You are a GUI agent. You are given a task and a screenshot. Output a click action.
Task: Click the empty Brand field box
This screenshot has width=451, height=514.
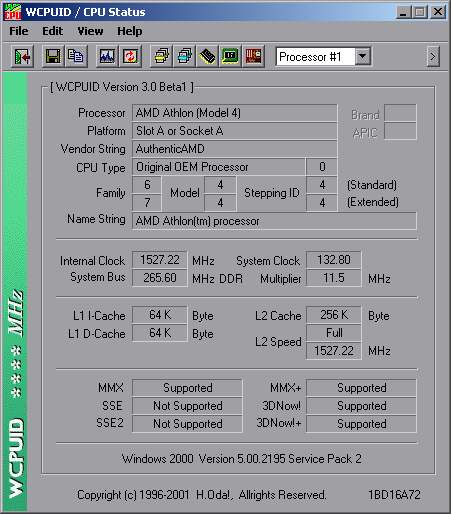tap(400, 113)
